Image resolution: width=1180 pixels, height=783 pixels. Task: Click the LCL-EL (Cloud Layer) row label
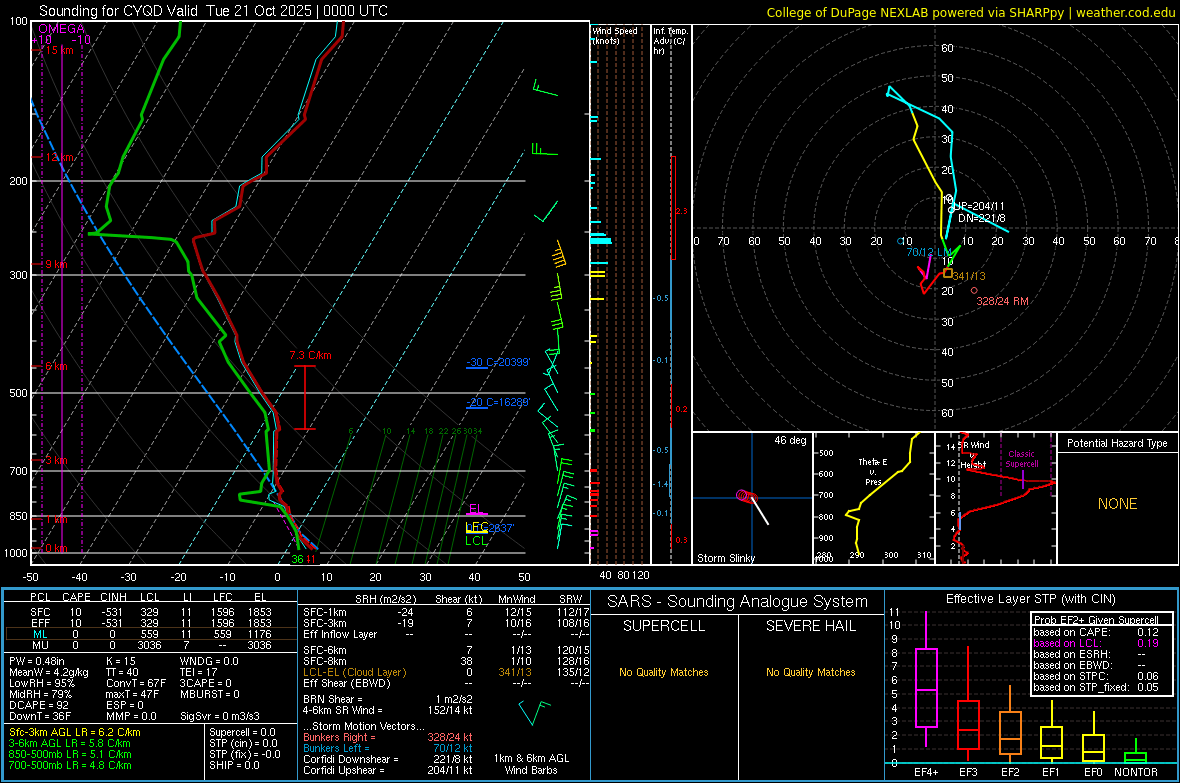tap(354, 672)
